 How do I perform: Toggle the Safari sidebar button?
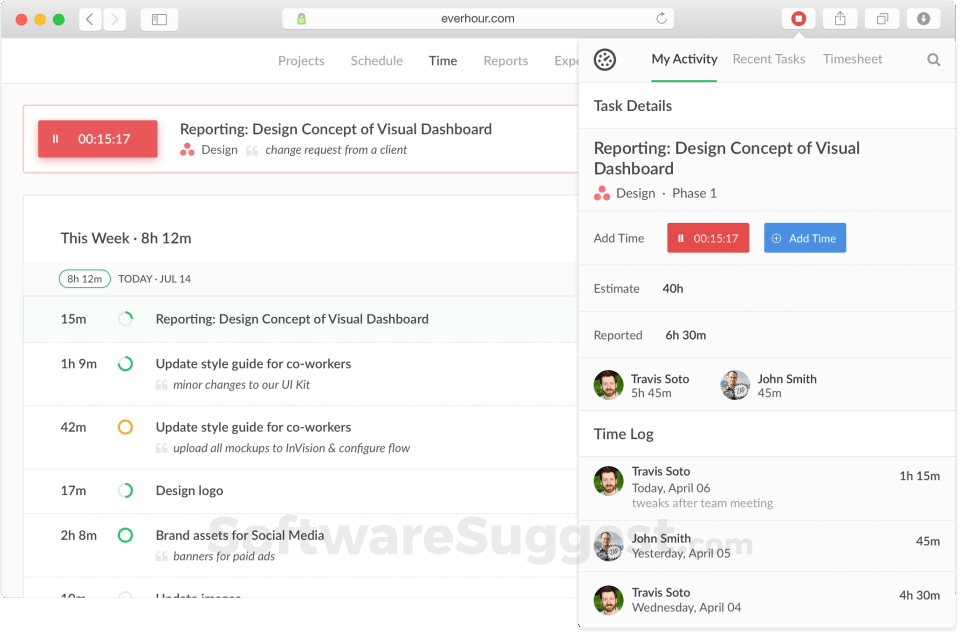pyautogui.click(x=159, y=19)
